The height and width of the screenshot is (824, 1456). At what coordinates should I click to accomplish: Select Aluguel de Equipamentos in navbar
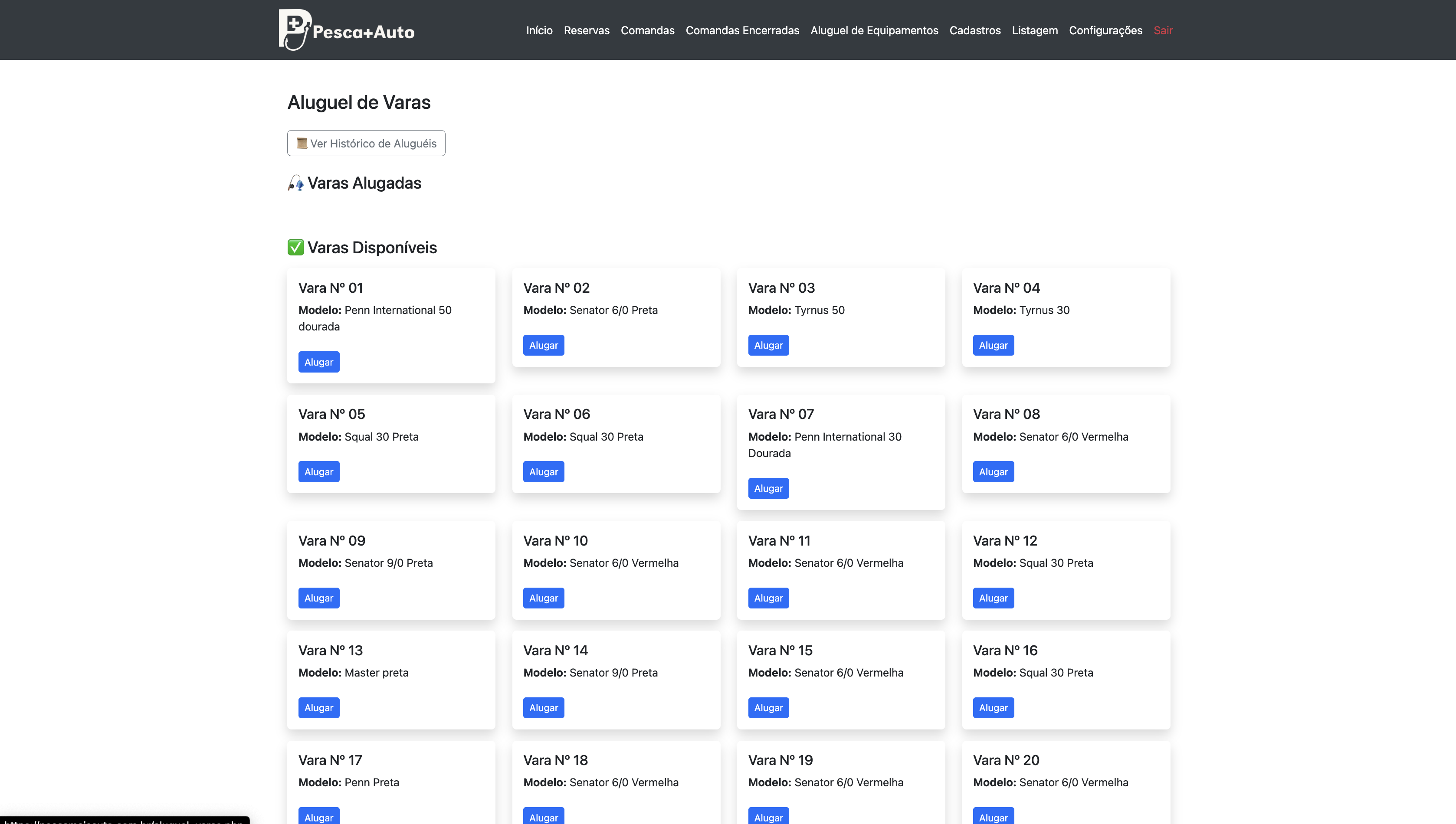coord(874,30)
